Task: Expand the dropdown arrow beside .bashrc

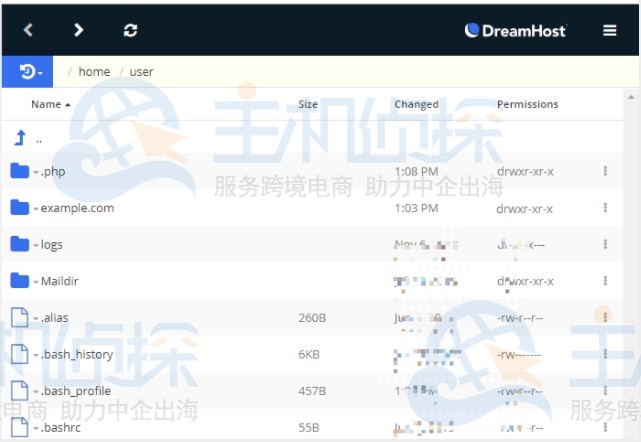Action: pyautogui.click(x=36, y=429)
